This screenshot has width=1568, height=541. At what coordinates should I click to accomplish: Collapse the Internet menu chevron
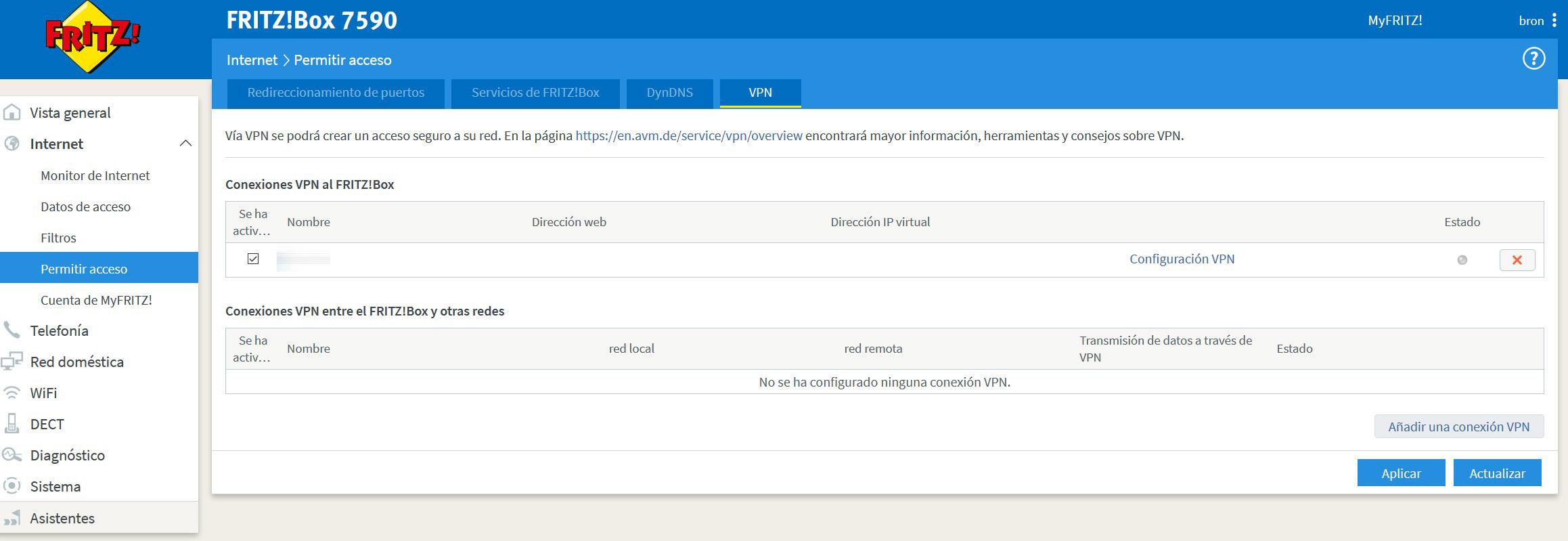(x=185, y=144)
